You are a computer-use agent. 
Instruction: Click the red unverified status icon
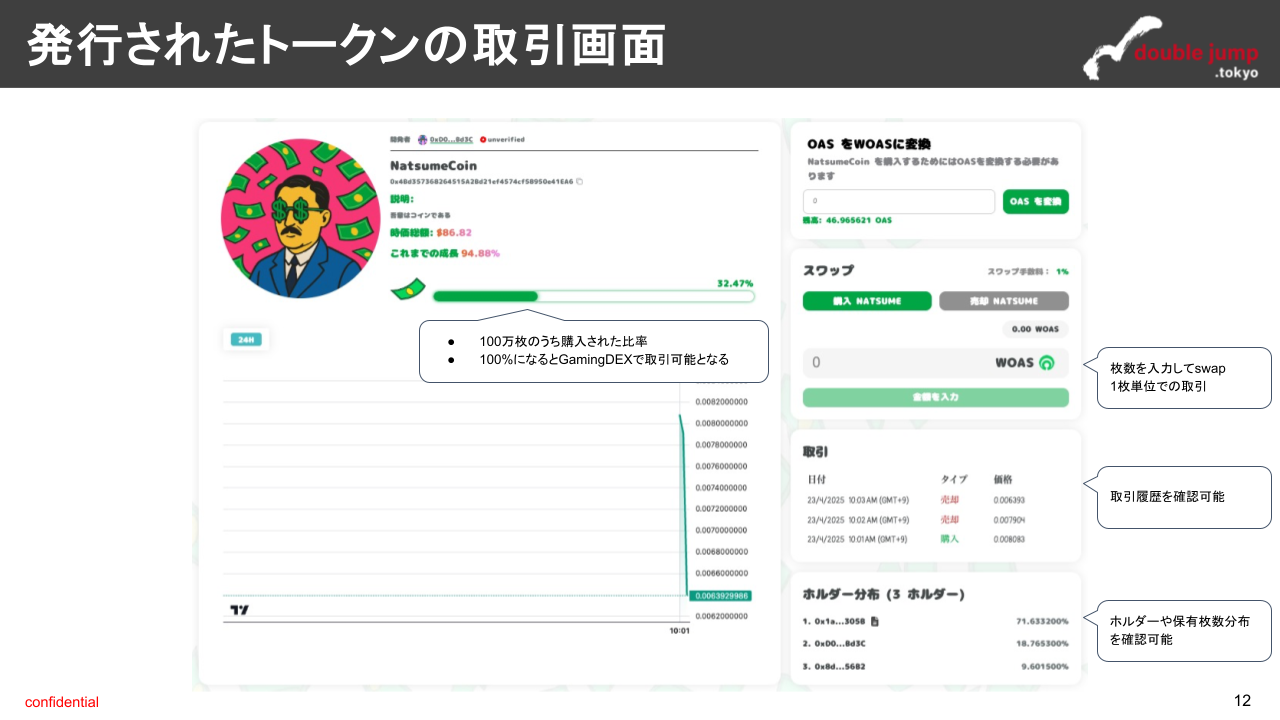483,140
